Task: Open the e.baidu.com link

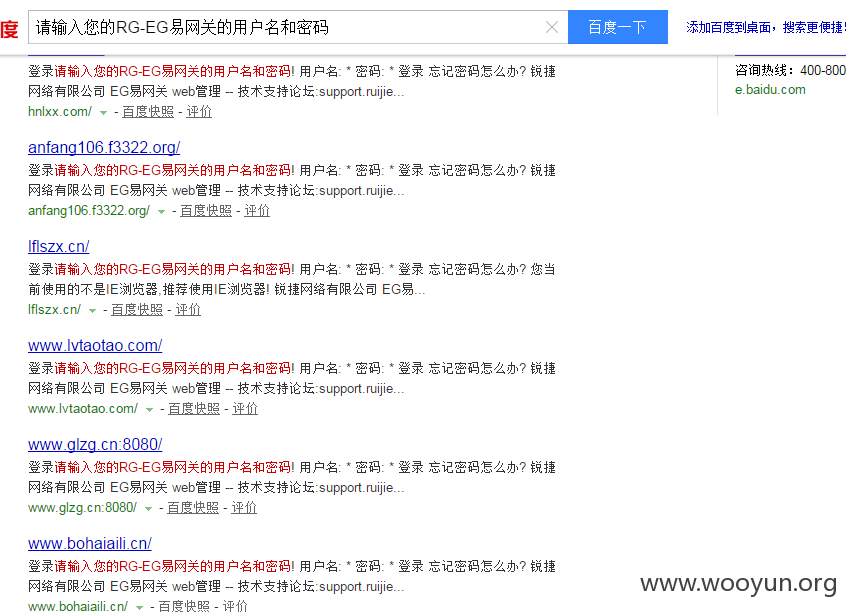Action: 770,90
